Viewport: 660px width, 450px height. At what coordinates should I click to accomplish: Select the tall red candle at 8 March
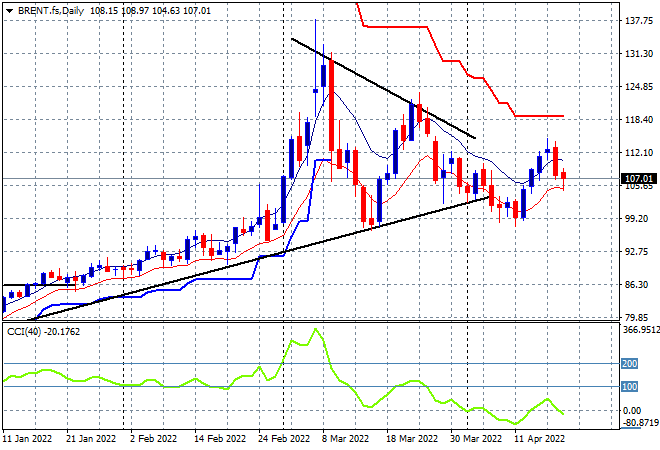coord(332,105)
